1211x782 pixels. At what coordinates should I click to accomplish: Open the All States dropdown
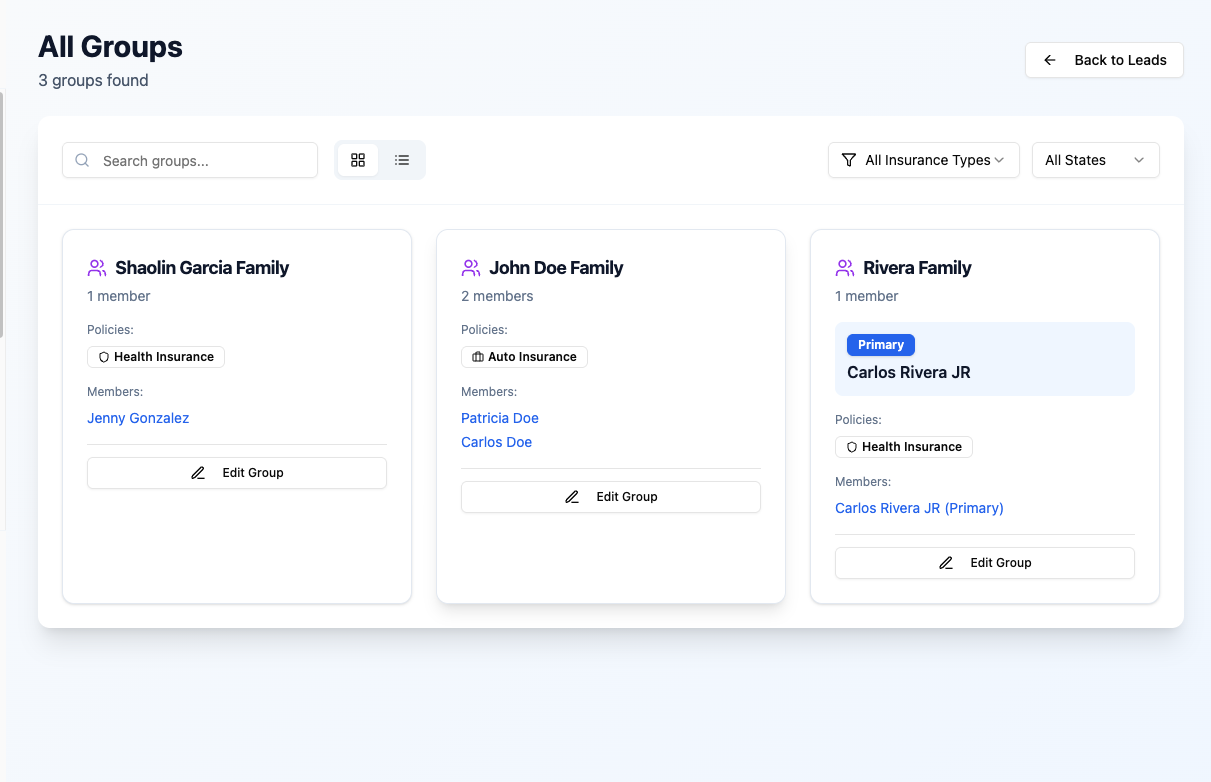1096,160
